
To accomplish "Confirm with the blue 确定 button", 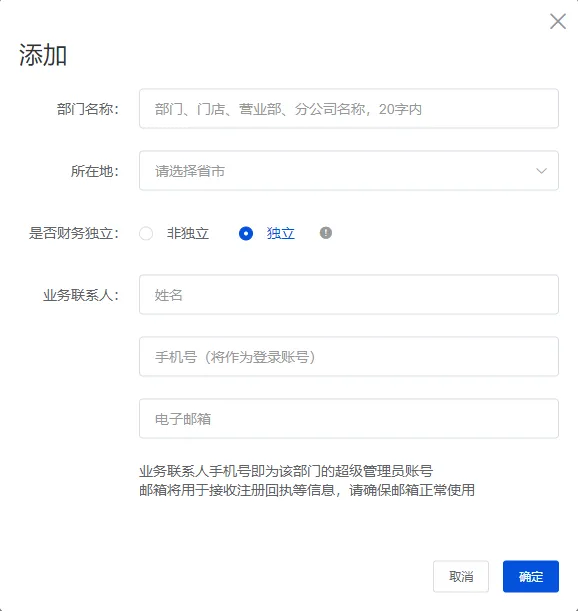I will point(531,576).
